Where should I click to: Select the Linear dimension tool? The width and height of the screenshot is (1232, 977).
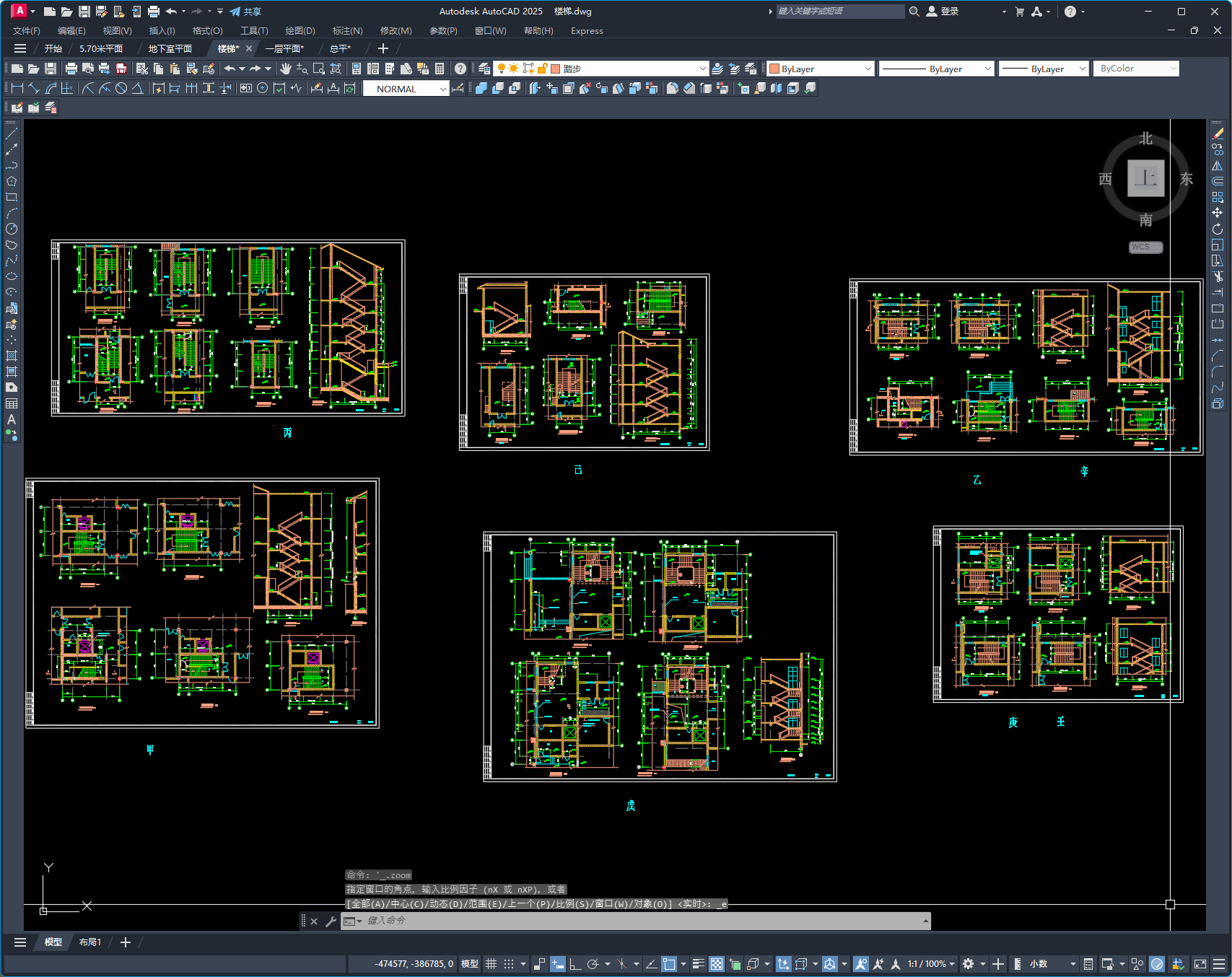coord(17,88)
